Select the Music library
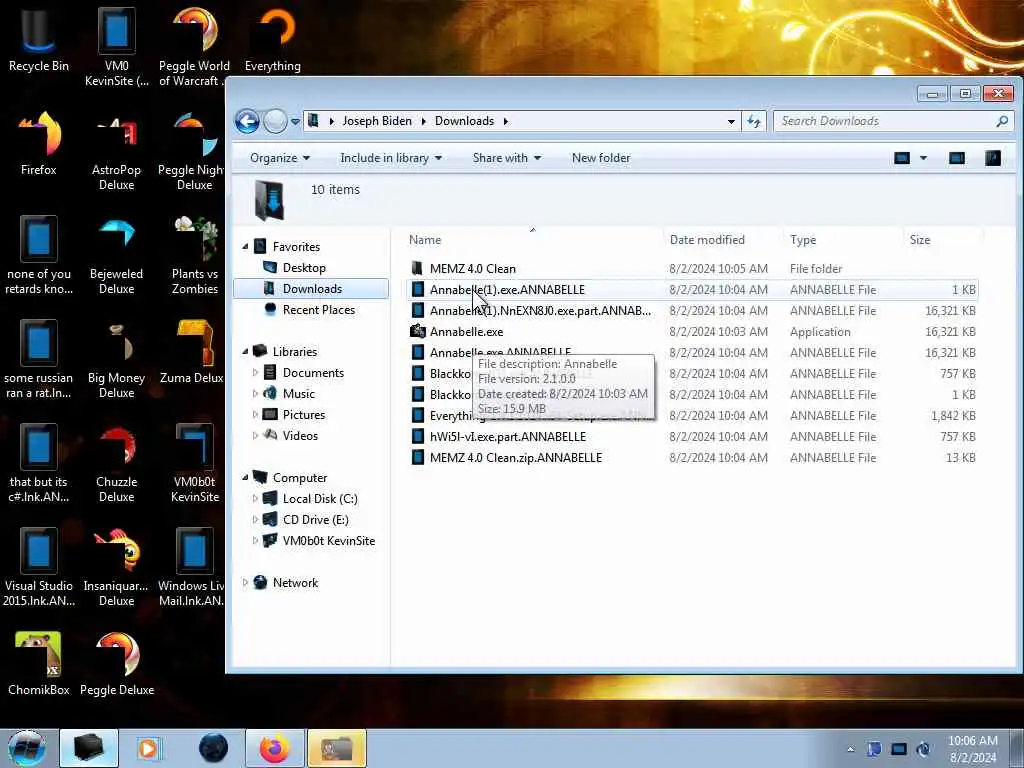The image size is (1024, 768). [298, 394]
